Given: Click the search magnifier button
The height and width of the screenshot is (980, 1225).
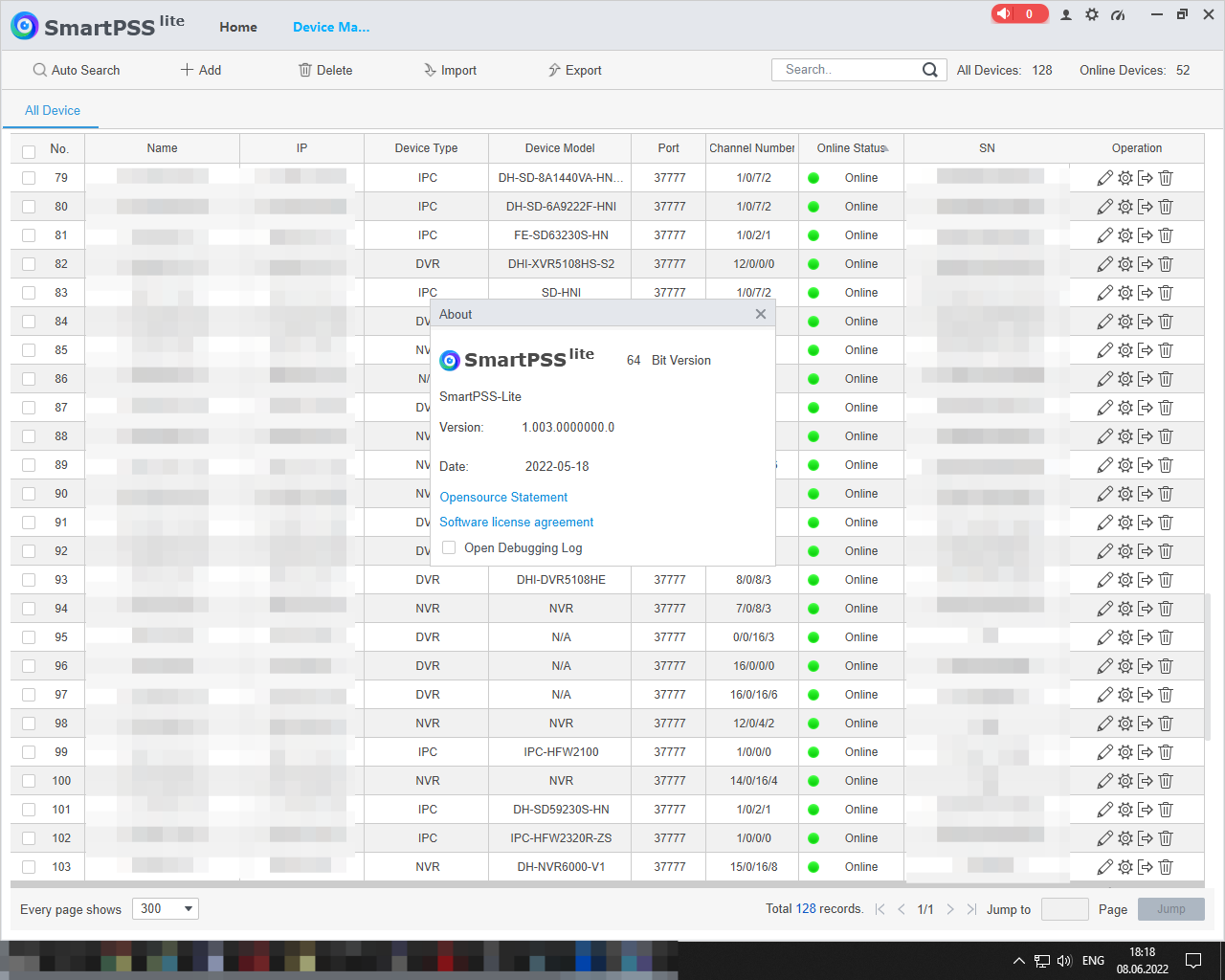Looking at the screenshot, I should coord(929,70).
